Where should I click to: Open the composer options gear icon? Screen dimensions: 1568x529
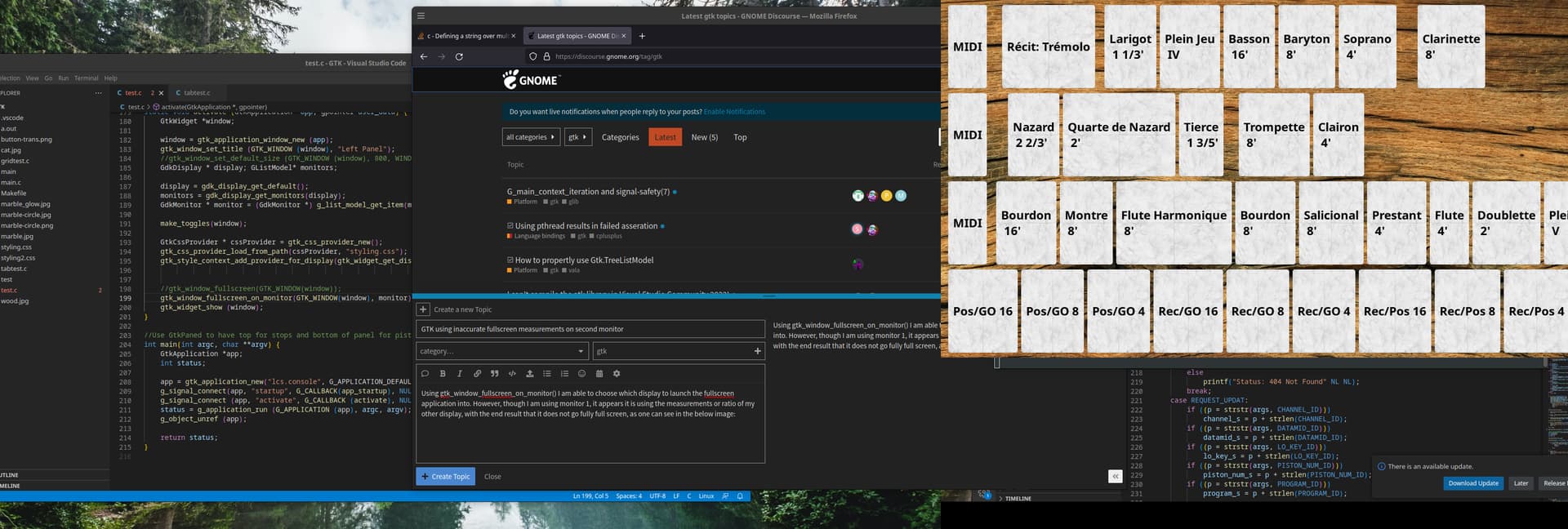coord(617,374)
